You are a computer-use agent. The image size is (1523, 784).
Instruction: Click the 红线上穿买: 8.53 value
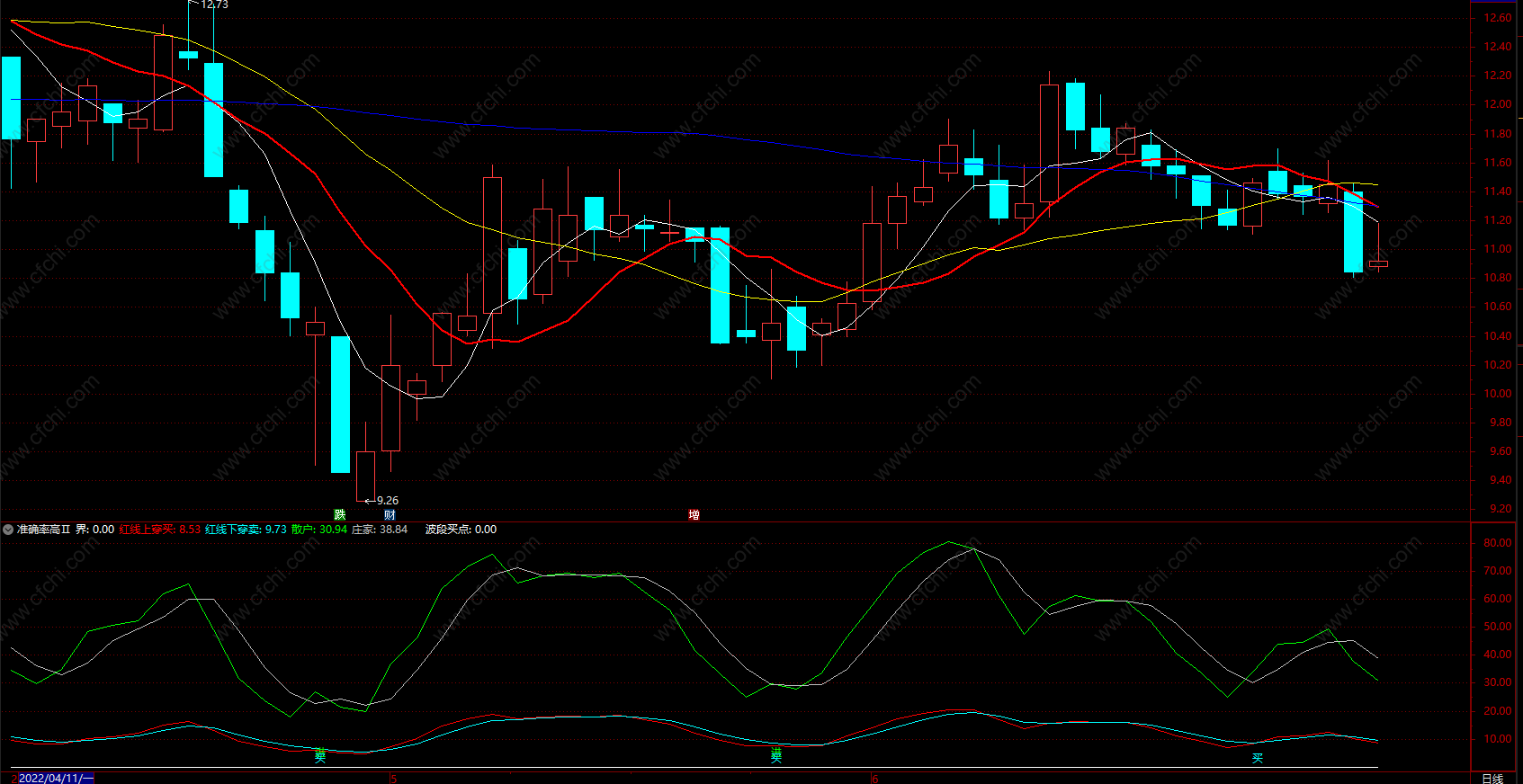point(160,530)
